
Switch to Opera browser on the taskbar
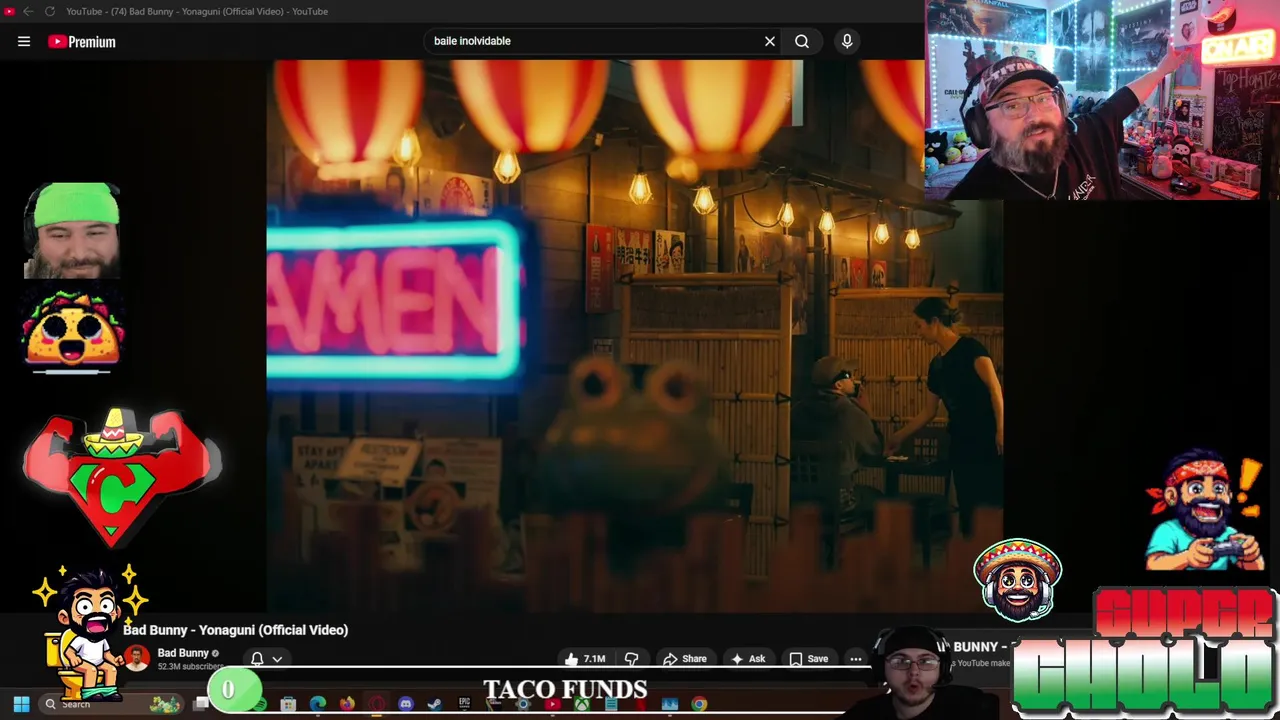pyautogui.click(x=376, y=704)
